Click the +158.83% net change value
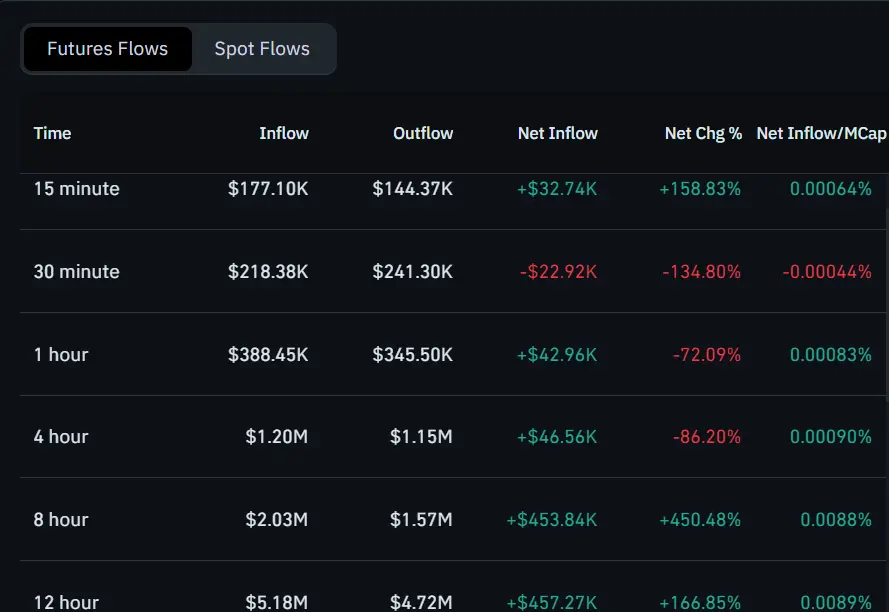The height and width of the screenshot is (612, 889). [700, 188]
